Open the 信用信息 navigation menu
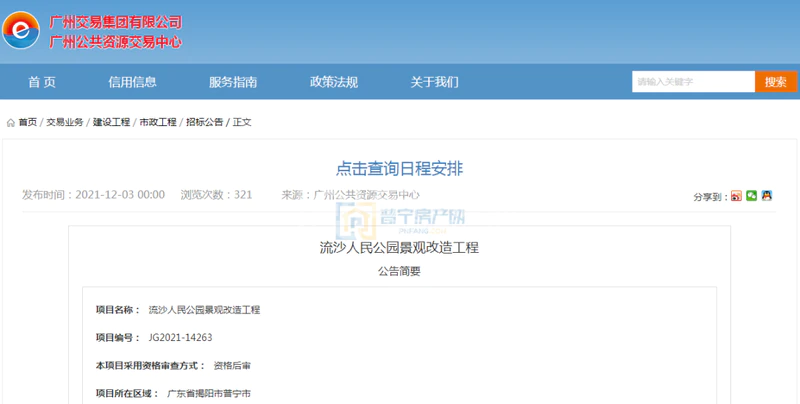The image size is (800, 404). click(132, 82)
